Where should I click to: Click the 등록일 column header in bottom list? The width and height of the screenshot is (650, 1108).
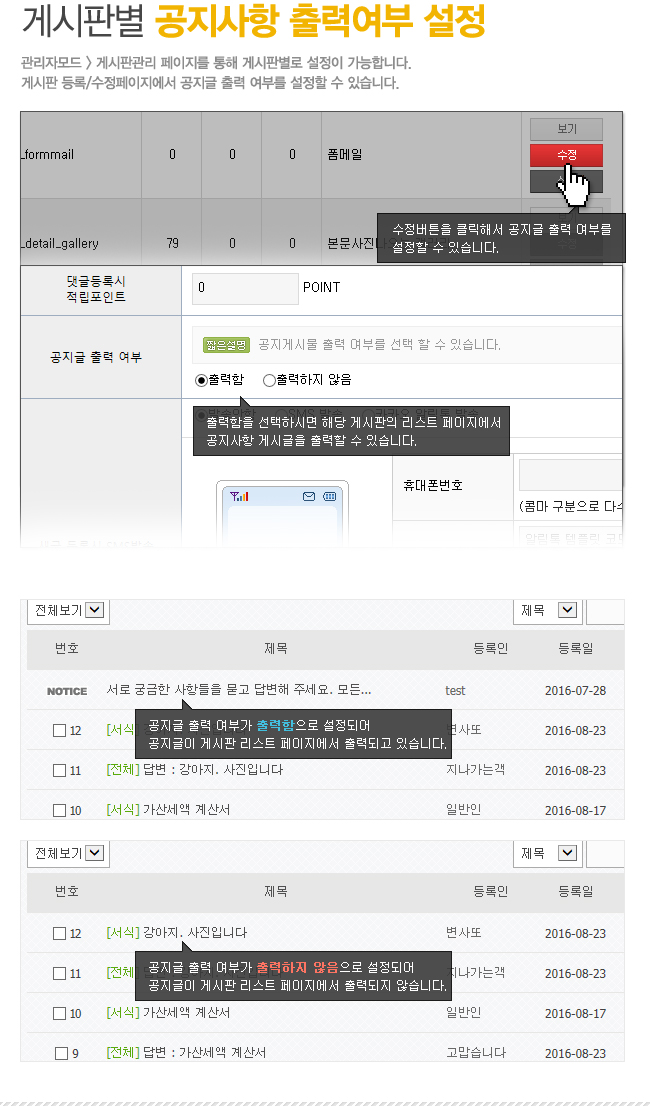pyautogui.click(x=575, y=891)
